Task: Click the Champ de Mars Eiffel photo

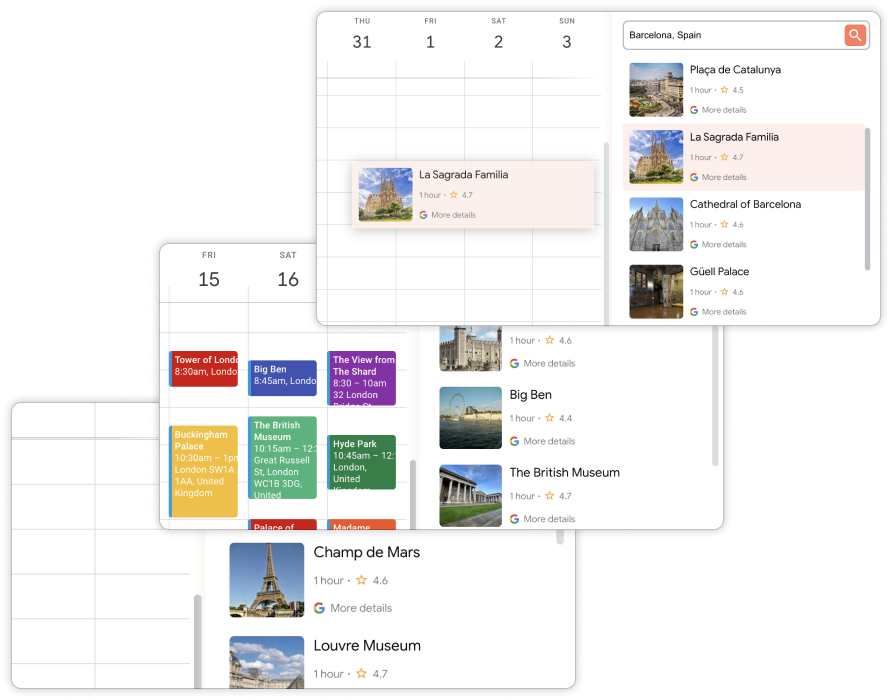Action: (266, 580)
